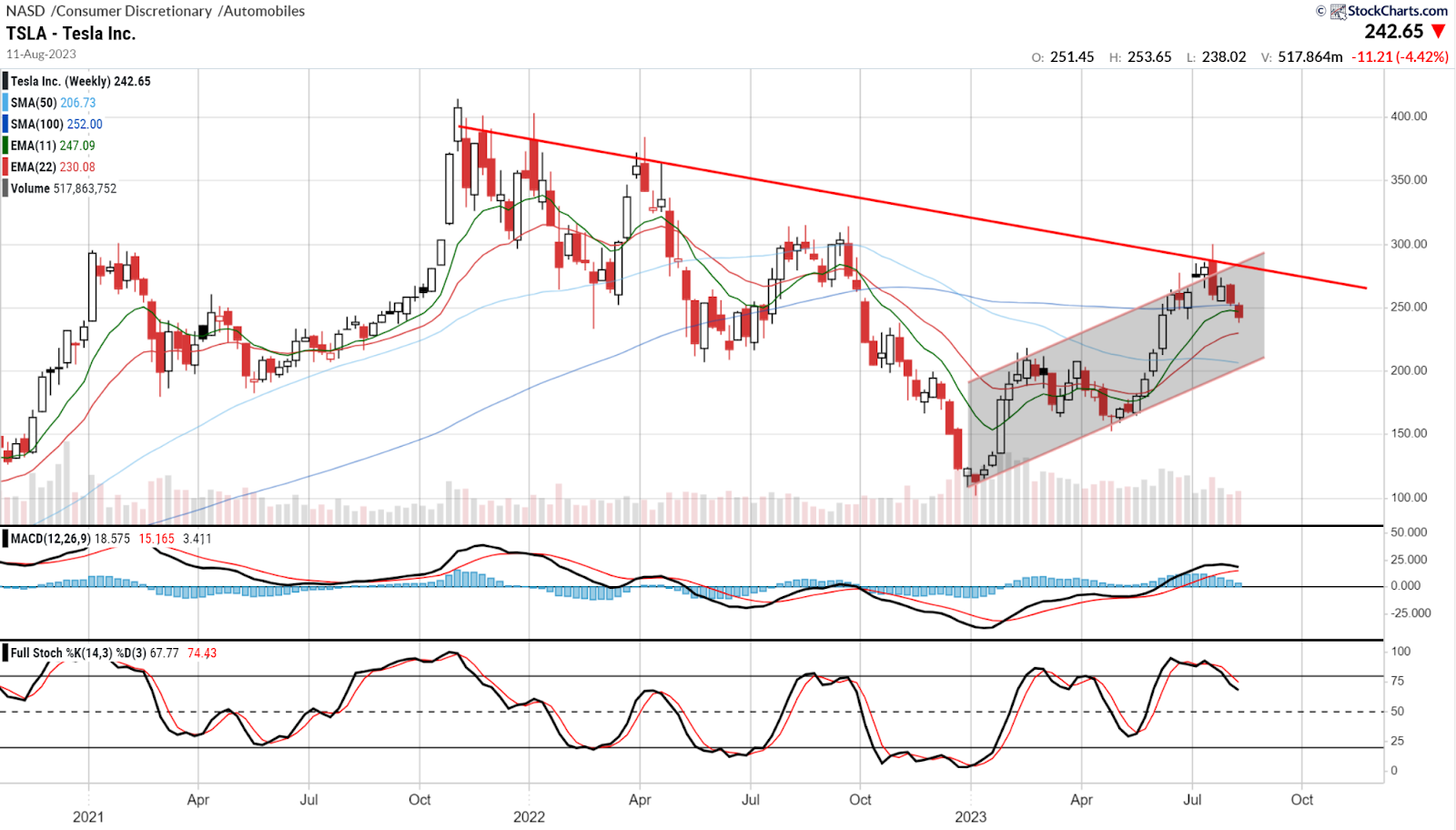Click the SMA(100) blue legend swatch
Viewport: 1456px width, 830px height.
5,124
